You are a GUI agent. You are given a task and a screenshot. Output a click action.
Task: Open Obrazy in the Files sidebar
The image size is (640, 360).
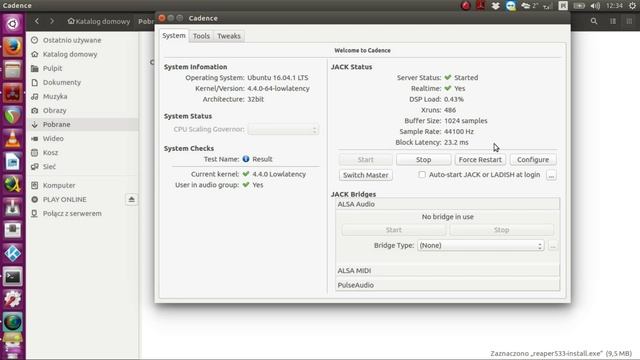pyautogui.click(x=83, y=110)
